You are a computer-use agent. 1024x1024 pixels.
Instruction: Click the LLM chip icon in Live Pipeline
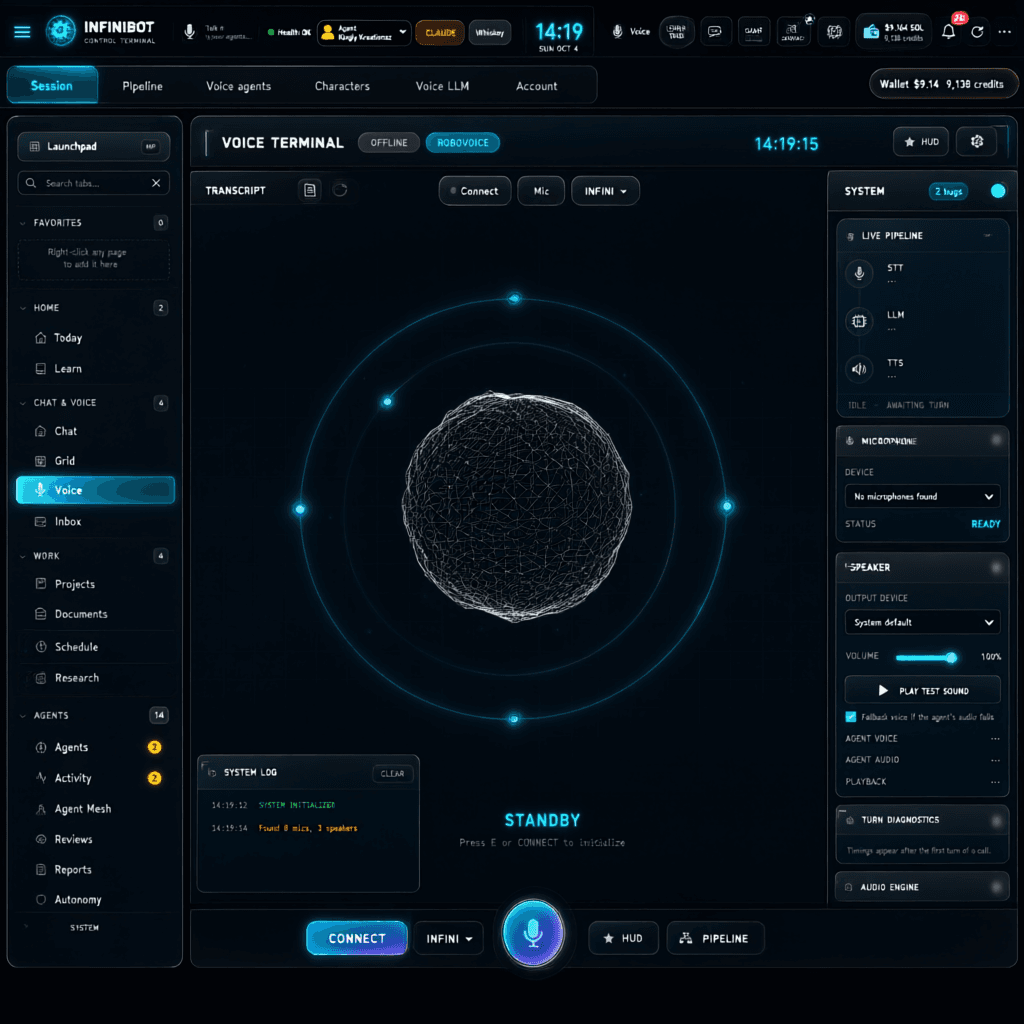[x=859, y=321]
